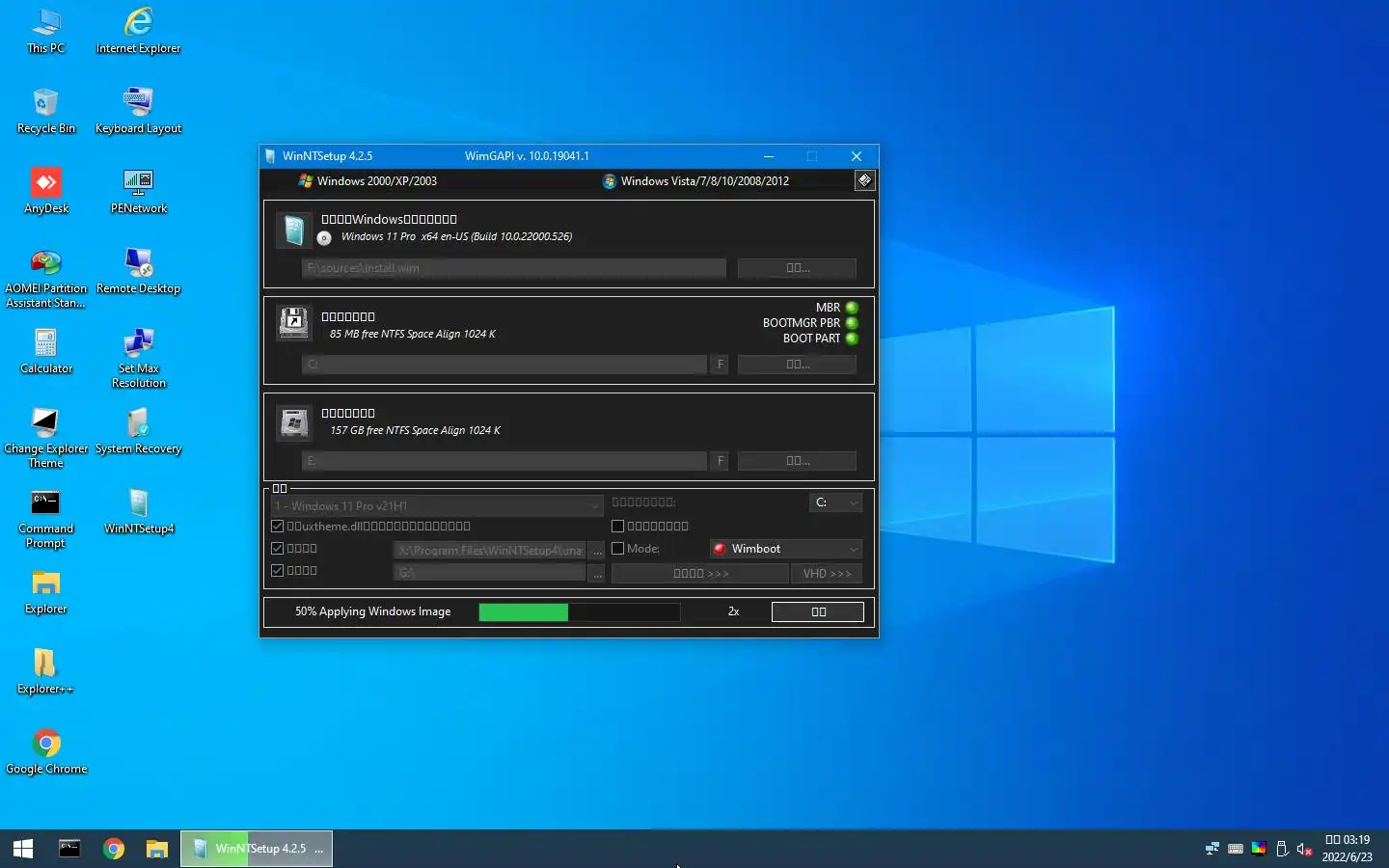
Task: Click the C: boot drive path field
Action: pos(504,365)
